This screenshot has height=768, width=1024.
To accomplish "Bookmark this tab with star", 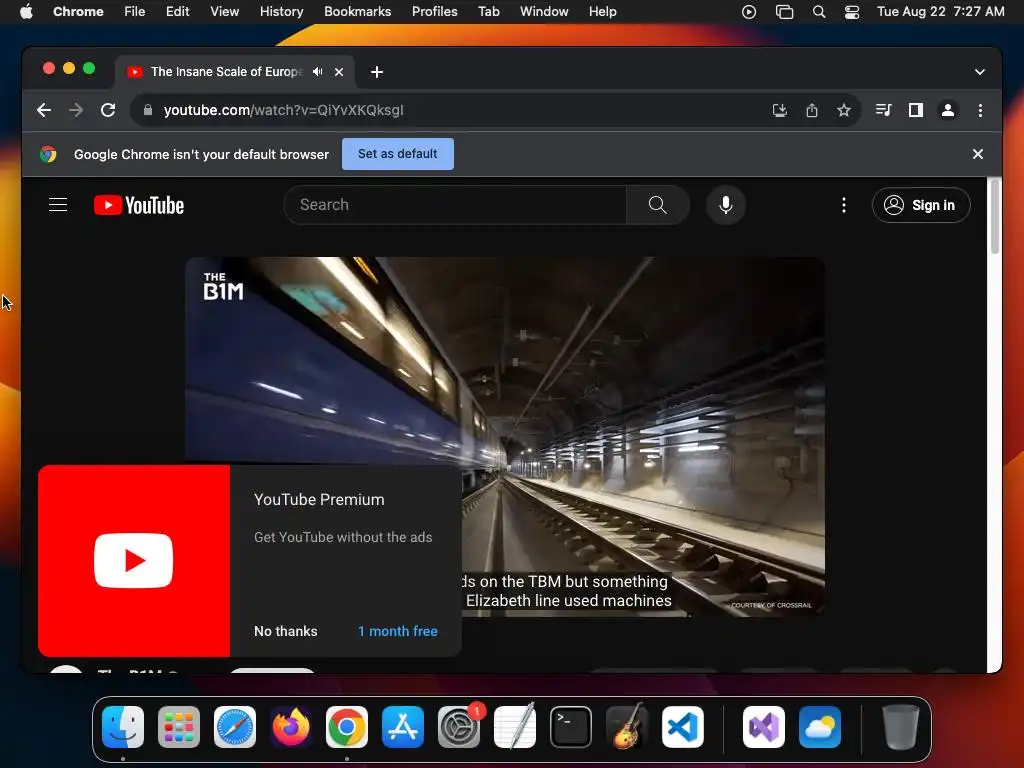I will (844, 110).
